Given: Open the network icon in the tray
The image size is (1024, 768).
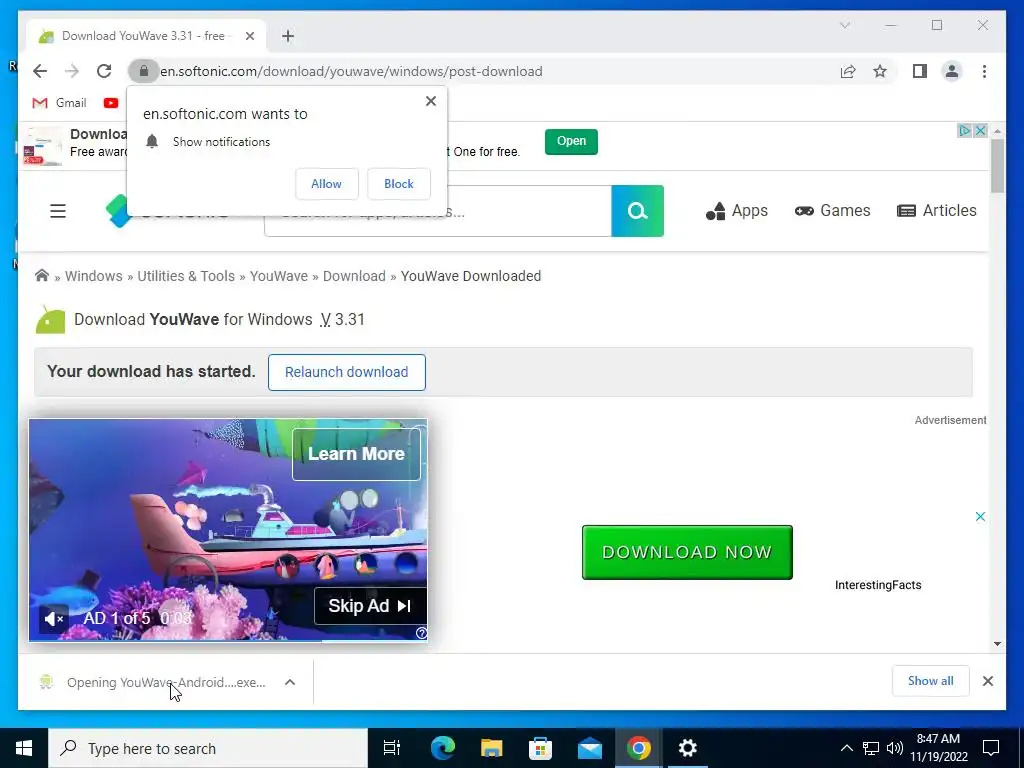Looking at the screenshot, I should (x=871, y=748).
